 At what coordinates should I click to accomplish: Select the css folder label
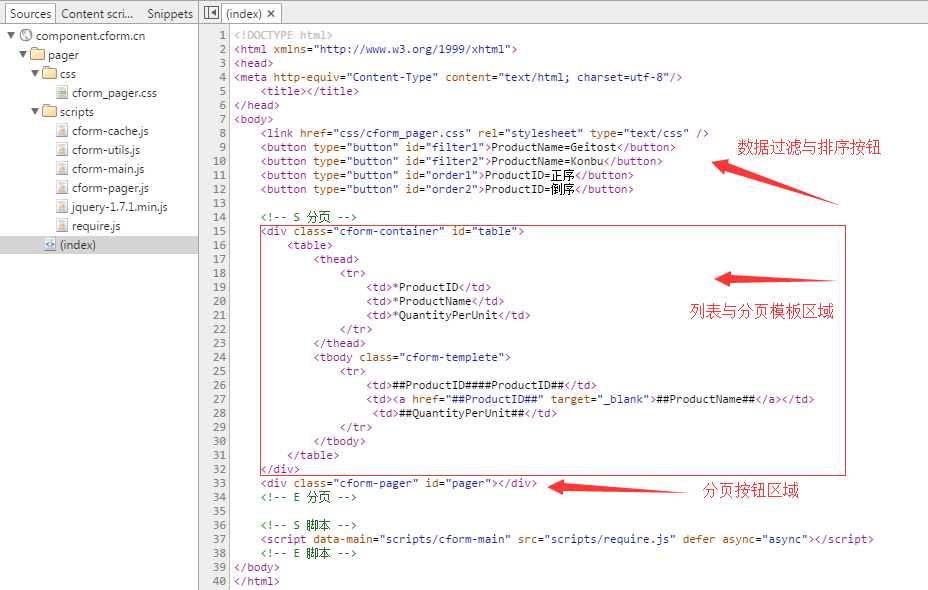coord(67,74)
